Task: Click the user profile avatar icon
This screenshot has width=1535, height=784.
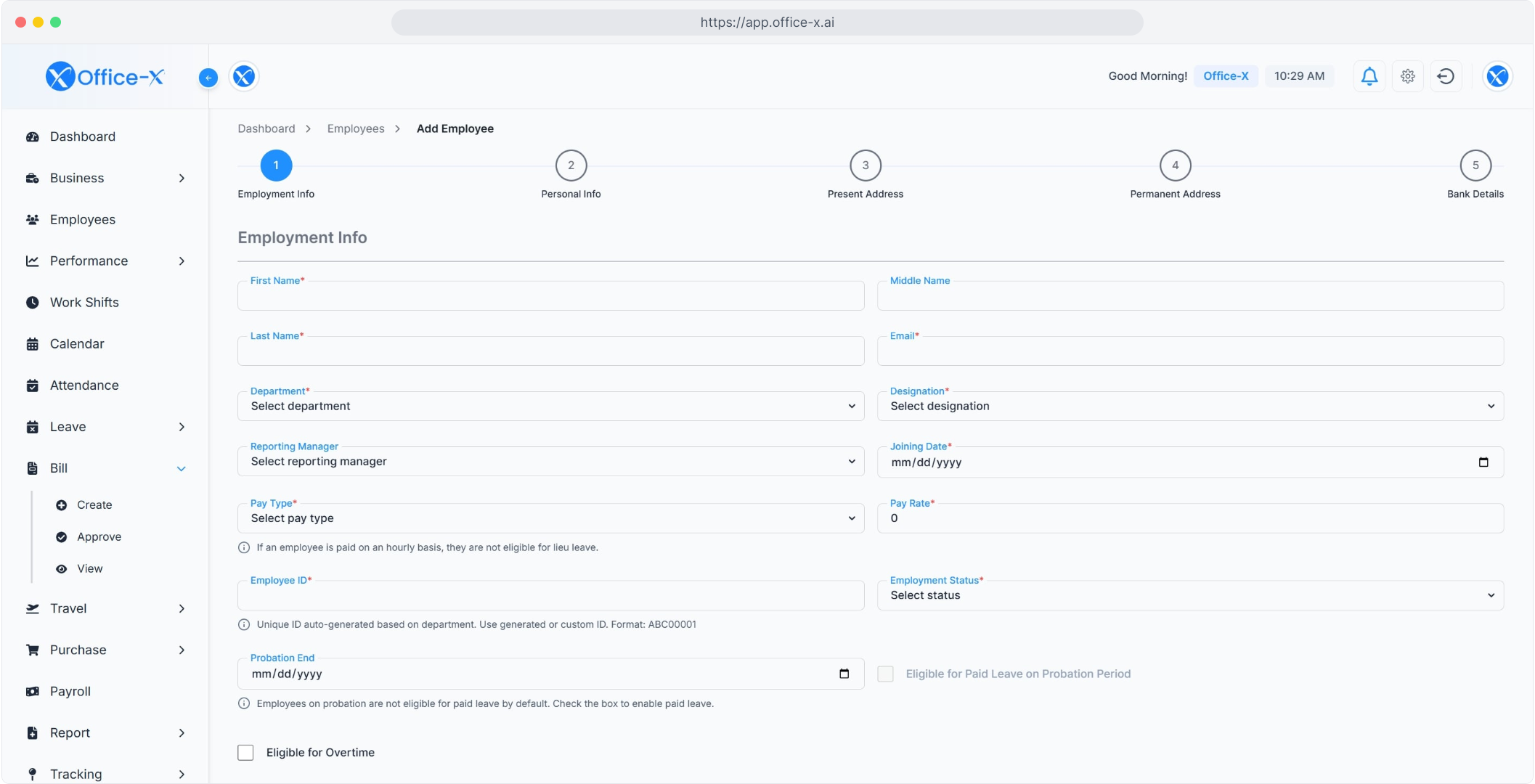Action: pos(1497,76)
